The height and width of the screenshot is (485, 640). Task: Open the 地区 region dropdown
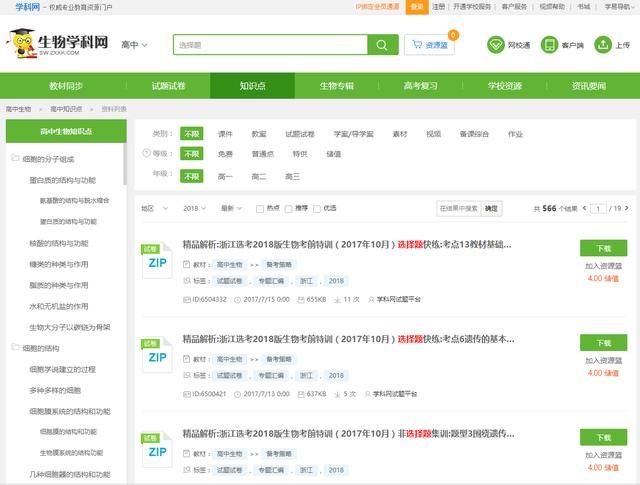click(154, 208)
